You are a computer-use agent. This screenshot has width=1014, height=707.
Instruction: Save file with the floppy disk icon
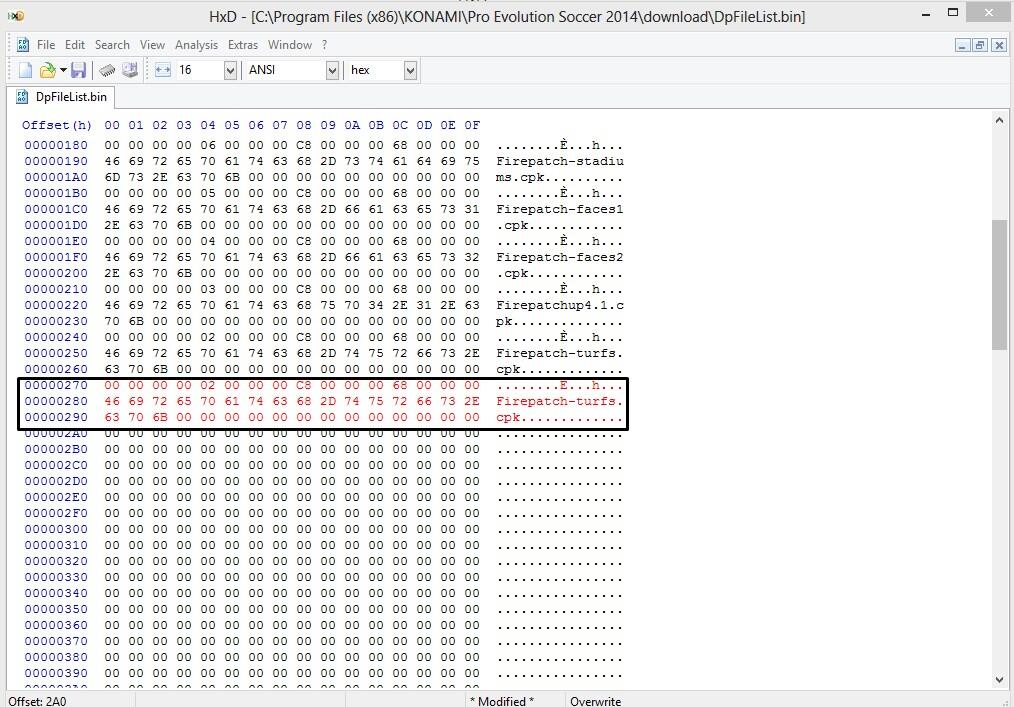point(78,70)
